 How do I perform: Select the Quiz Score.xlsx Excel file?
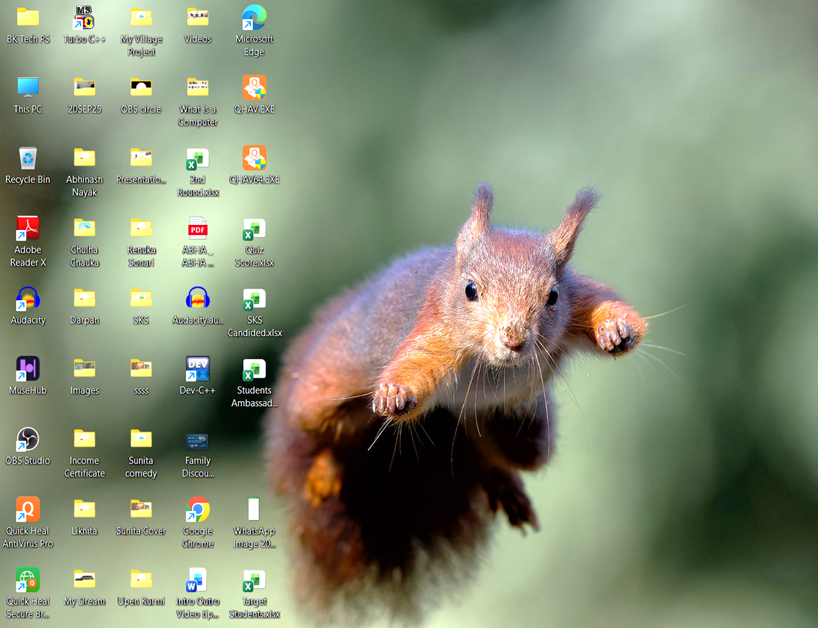(254, 230)
